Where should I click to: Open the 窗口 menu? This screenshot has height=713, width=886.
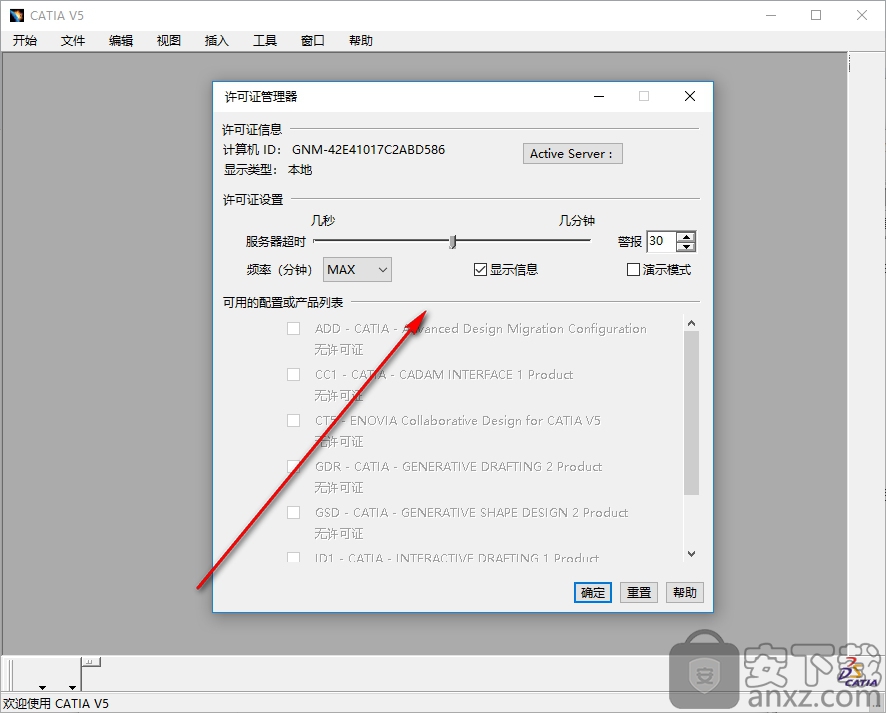(x=313, y=41)
